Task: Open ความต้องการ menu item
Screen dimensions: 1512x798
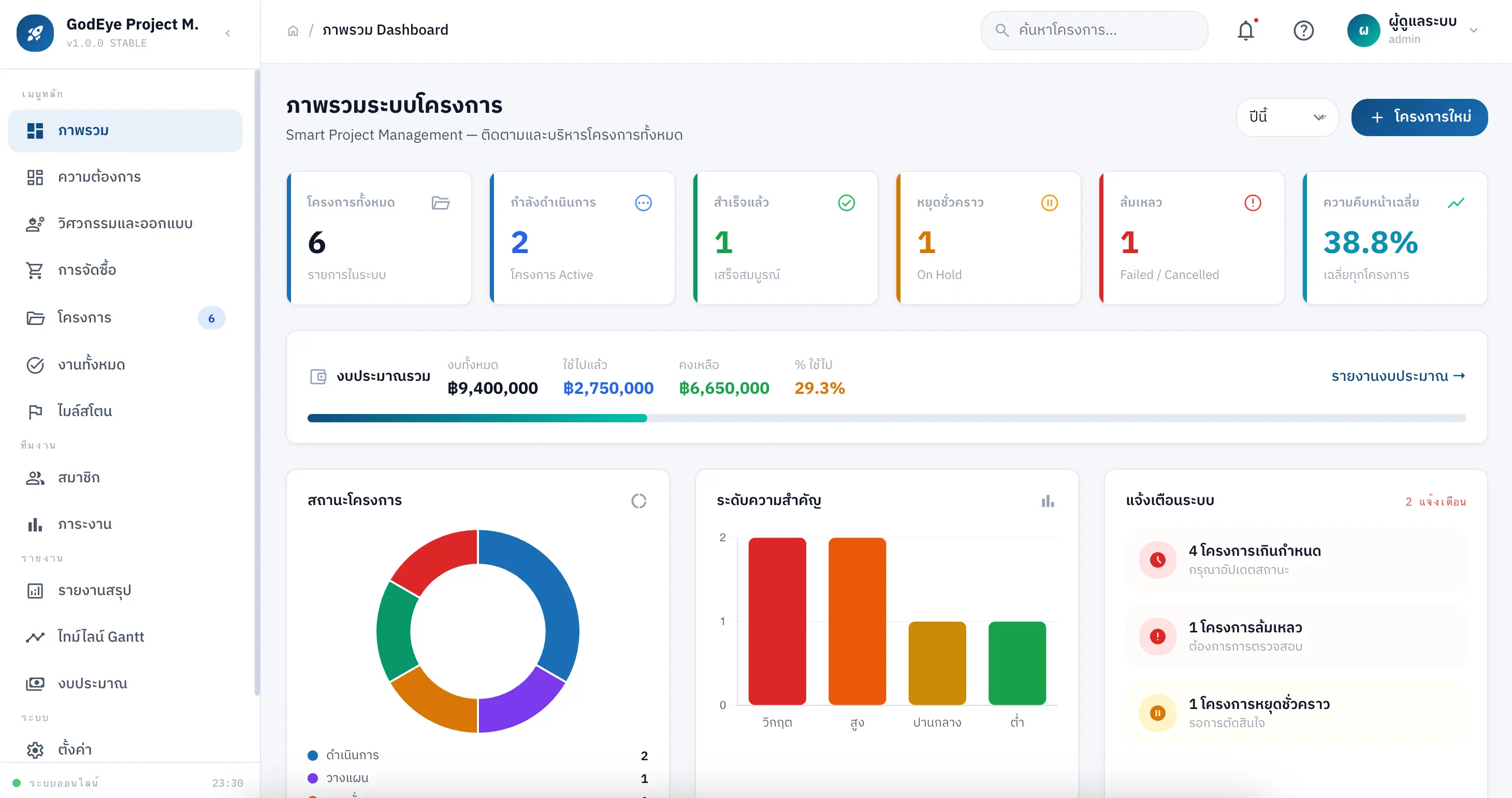Action: [125, 177]
